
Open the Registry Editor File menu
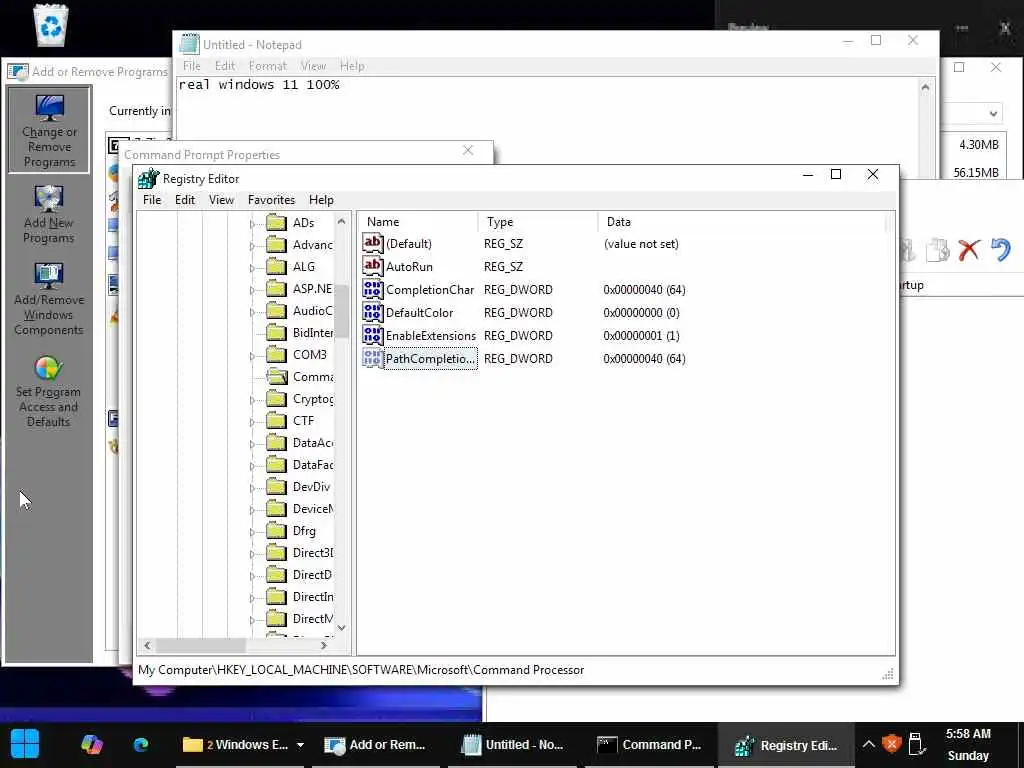pos(152,200)
